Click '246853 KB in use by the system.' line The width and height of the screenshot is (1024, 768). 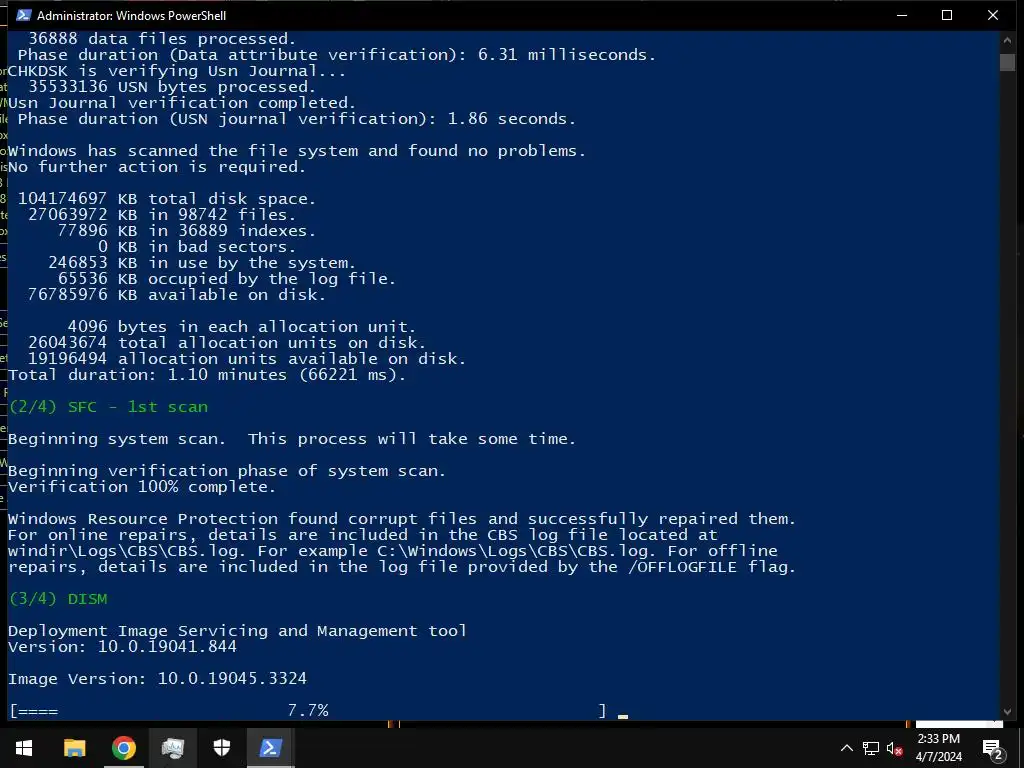(202, 263)
